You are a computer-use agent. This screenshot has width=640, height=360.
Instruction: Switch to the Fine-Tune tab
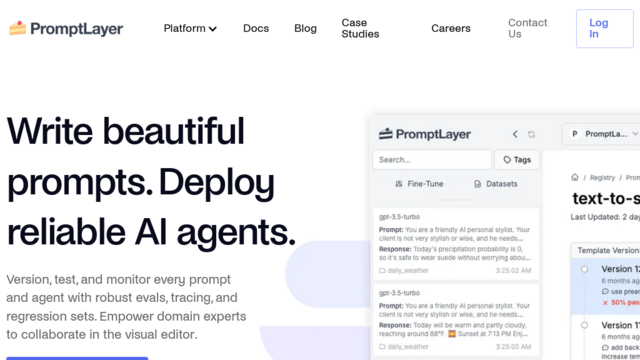pos(419,184)
